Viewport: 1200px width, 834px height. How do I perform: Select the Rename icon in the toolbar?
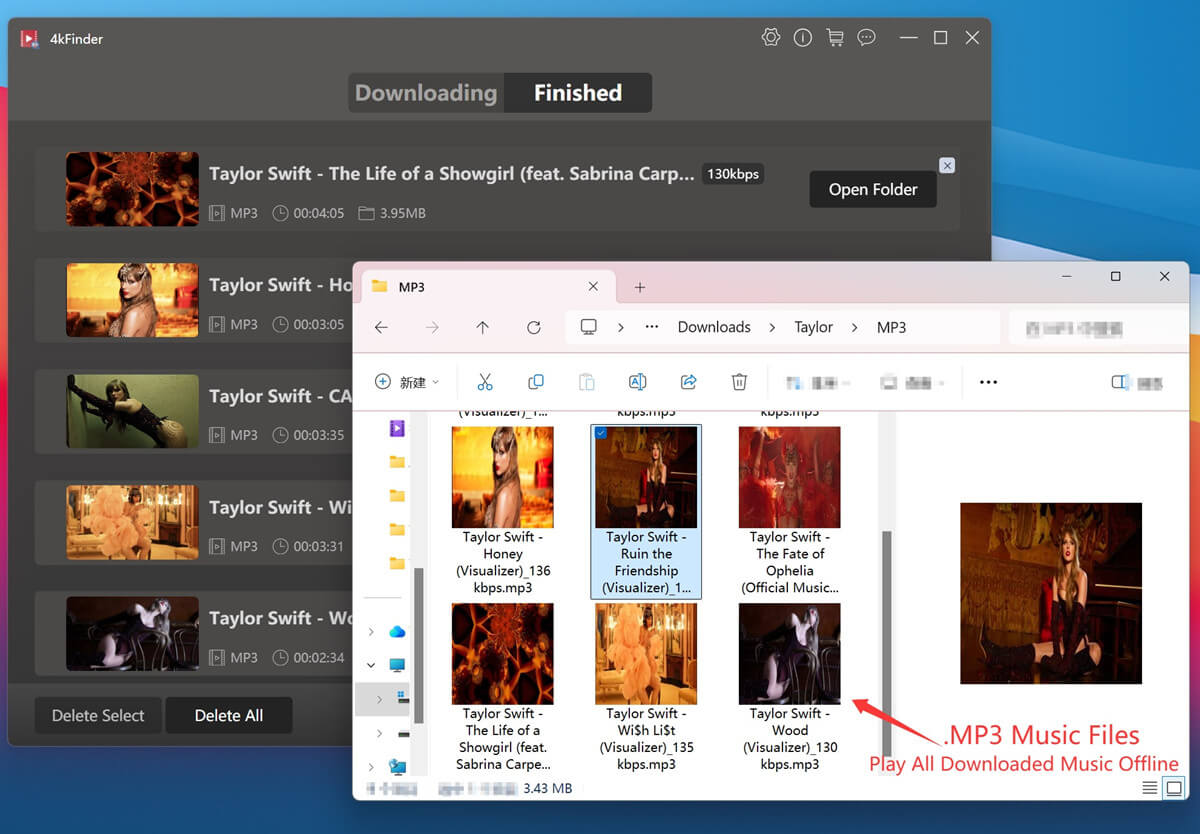click(x=637, y=381)
